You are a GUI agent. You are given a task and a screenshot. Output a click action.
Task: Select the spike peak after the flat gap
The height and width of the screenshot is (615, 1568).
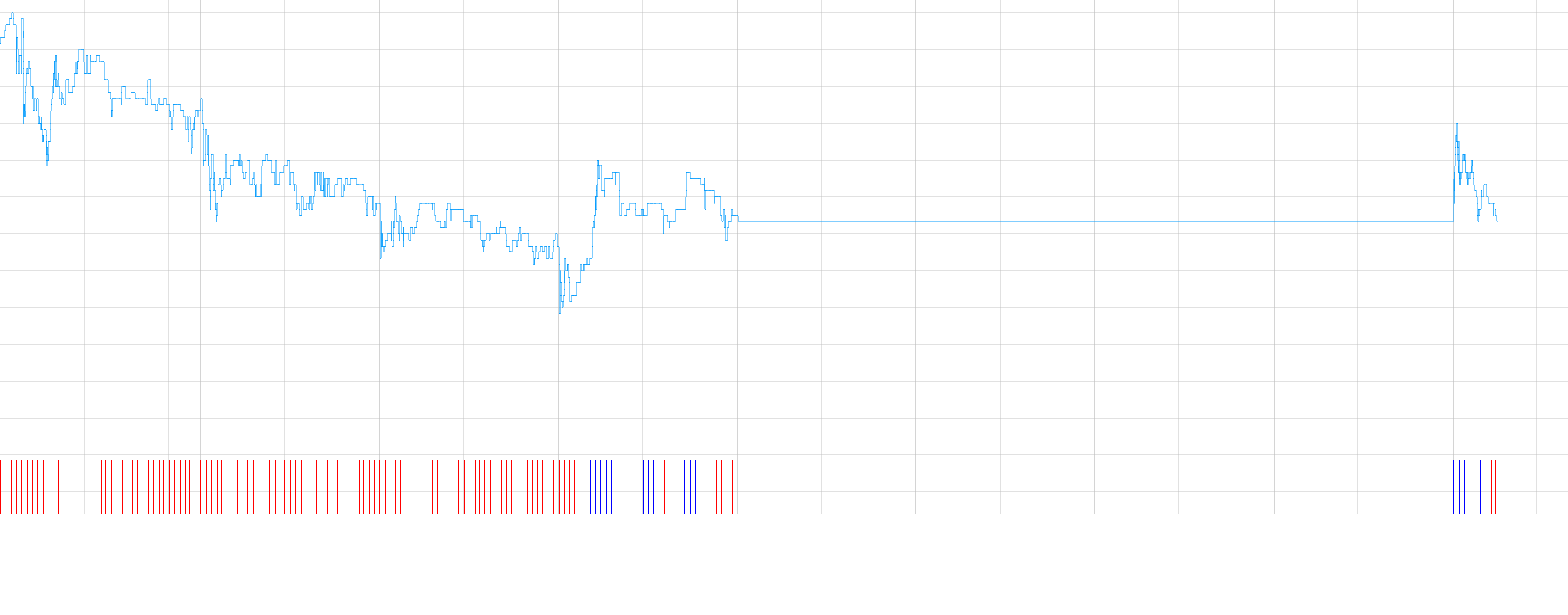(x=1457, y=125)
